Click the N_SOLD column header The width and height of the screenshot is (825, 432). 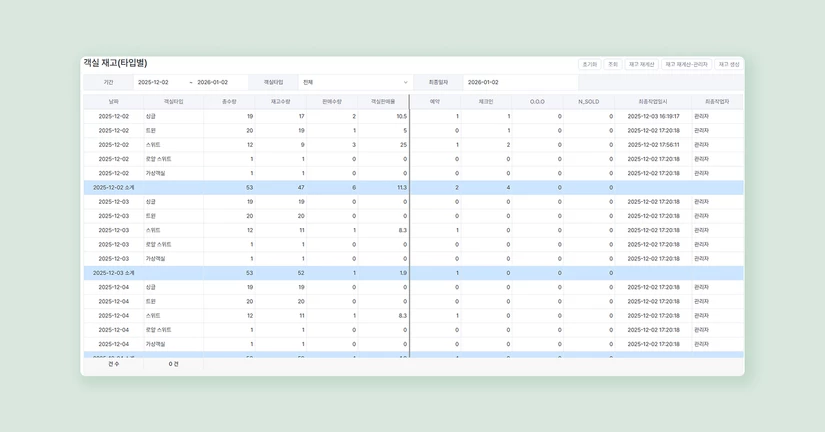(588, 101)
